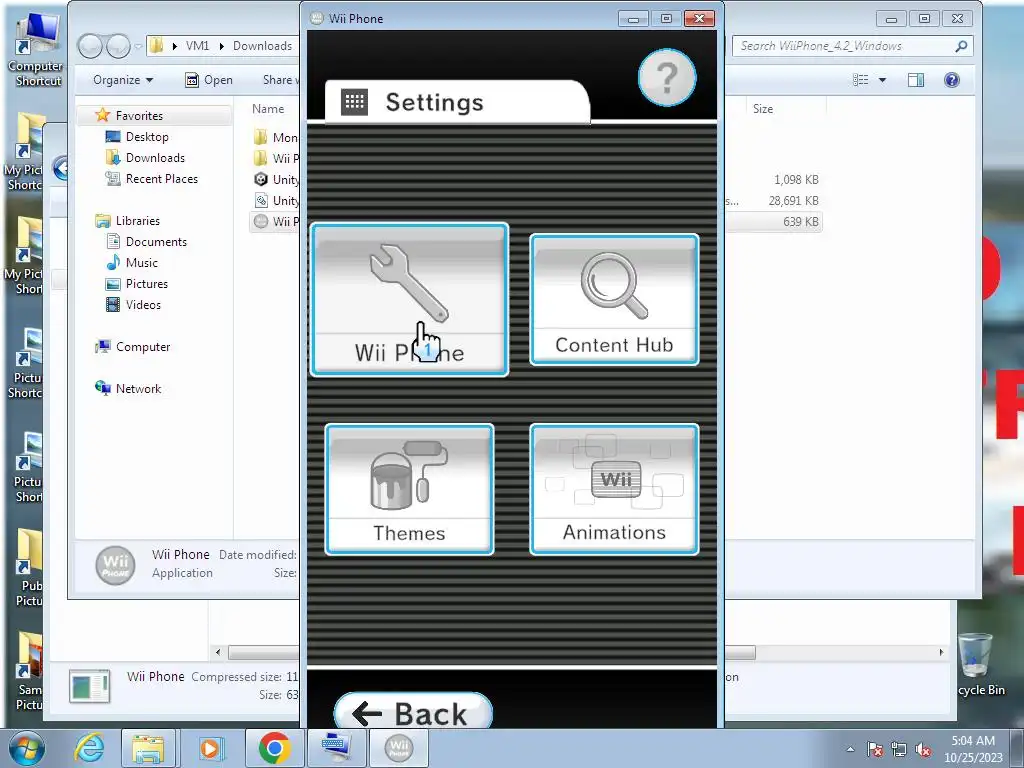The width and height of the screenshot is (1024, 768).
Task: Open the change view dropdown arrow
Action: [882, 80]
